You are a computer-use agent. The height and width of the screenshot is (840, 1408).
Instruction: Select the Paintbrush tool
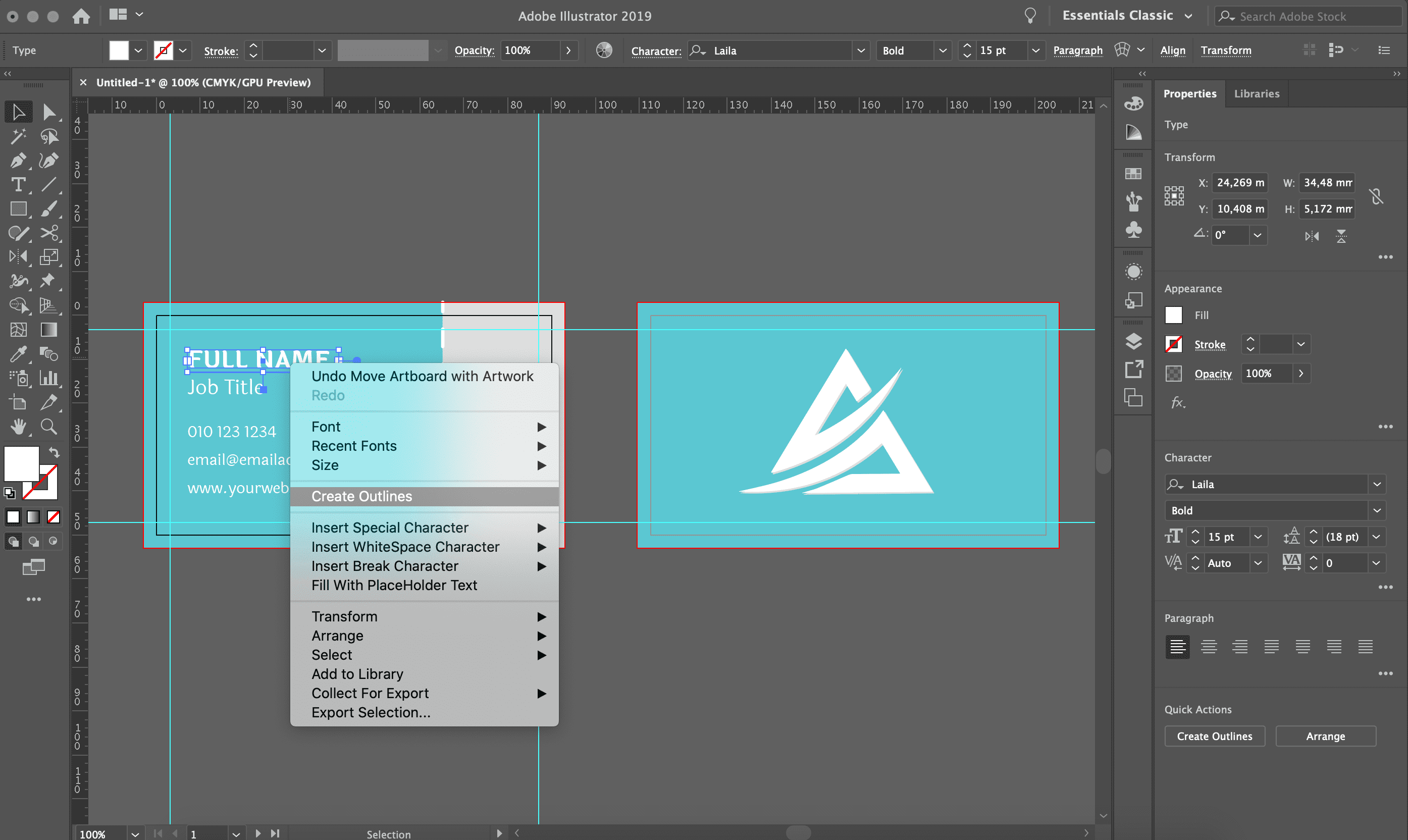click(48, 209)
